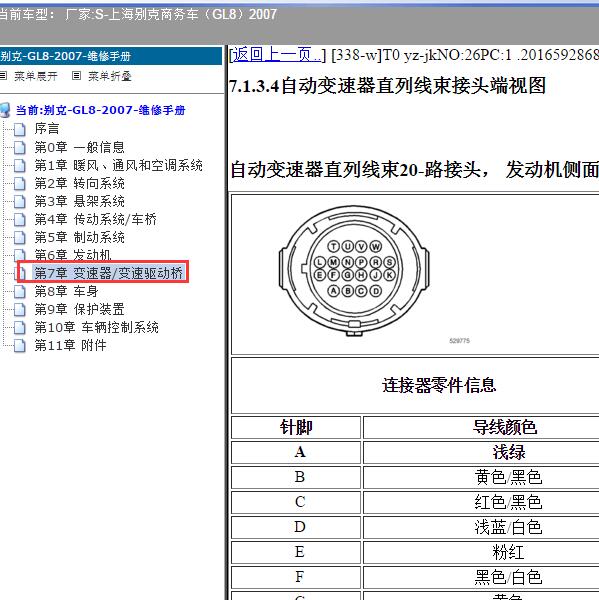The height and width of the screenshot is (600, 599).
Task: Open 第6章 发动机
Action: click(x=73, y=254)
